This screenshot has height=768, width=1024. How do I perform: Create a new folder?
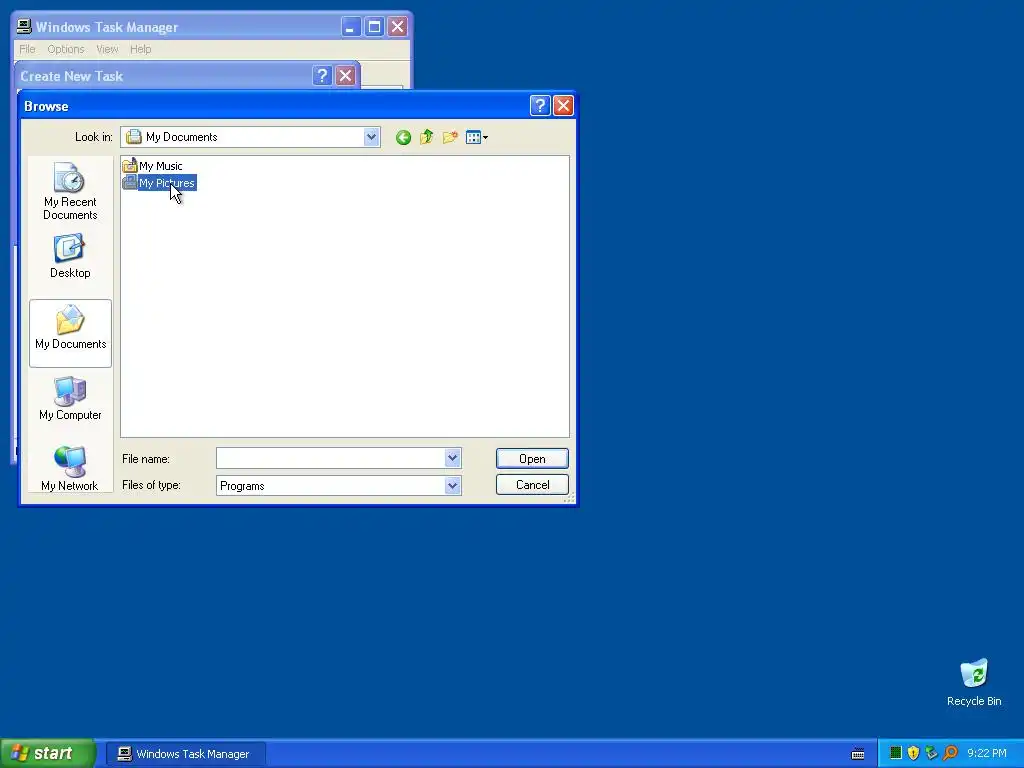click(450, 137)
